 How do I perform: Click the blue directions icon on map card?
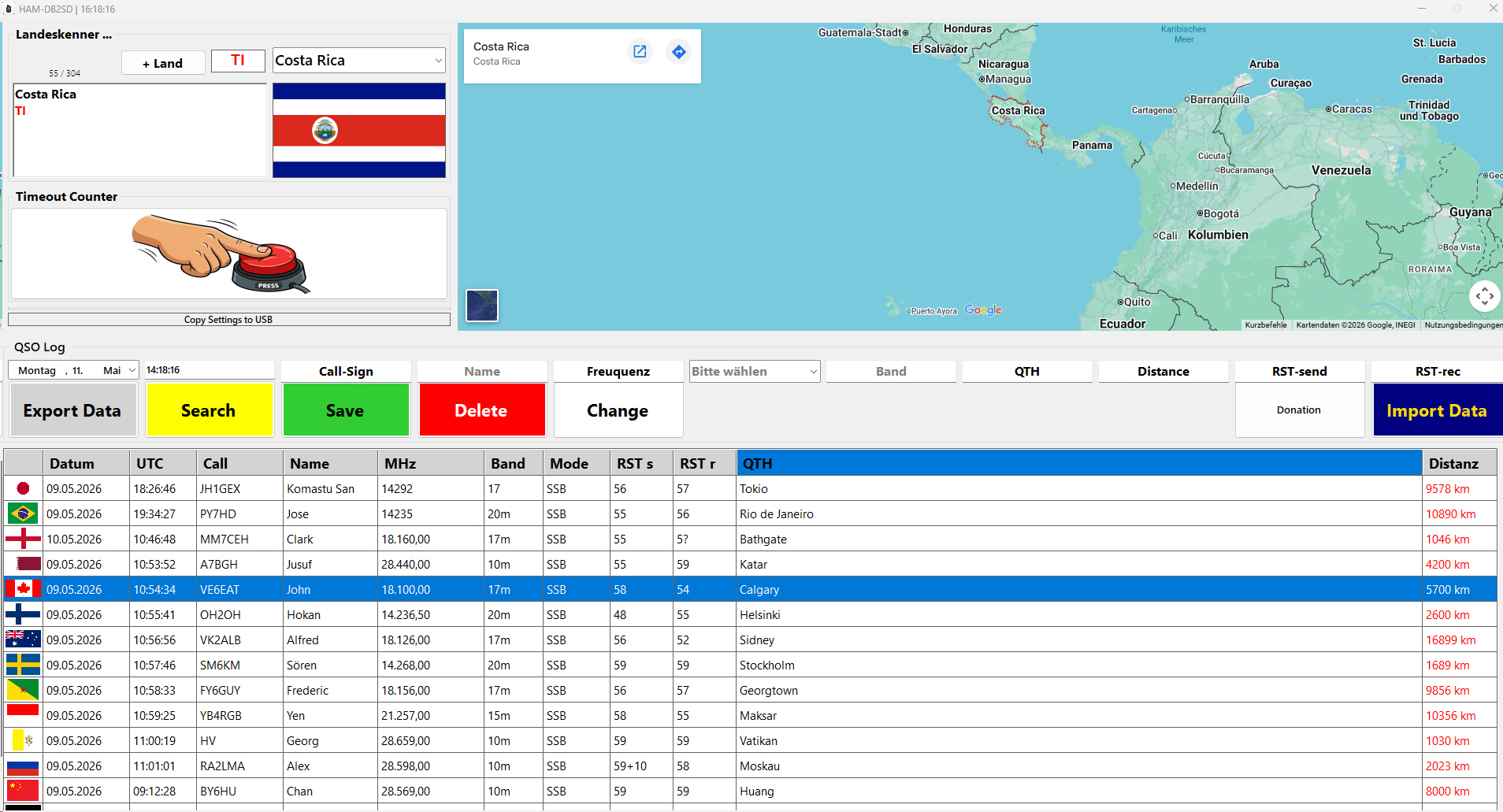click(x=678, y=52)
